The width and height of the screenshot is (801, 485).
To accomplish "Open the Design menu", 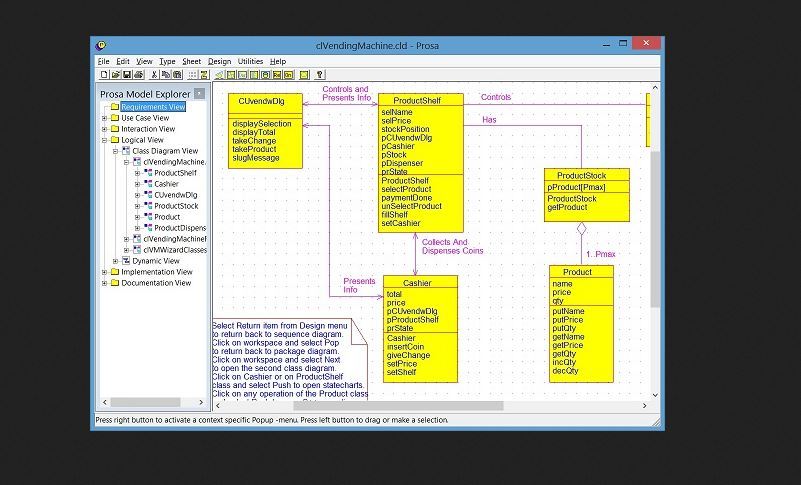I will pos(219,61).
